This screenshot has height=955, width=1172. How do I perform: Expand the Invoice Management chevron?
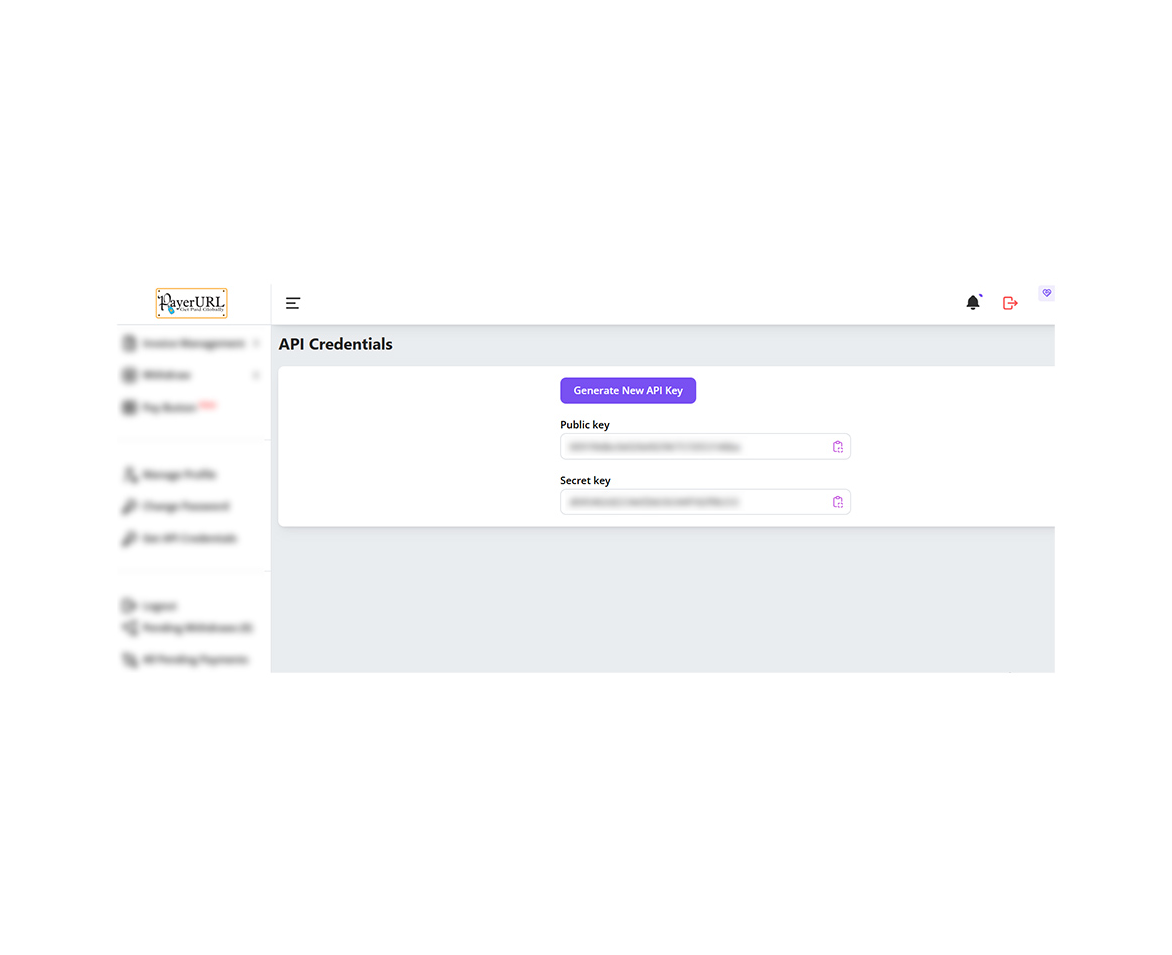256,343
